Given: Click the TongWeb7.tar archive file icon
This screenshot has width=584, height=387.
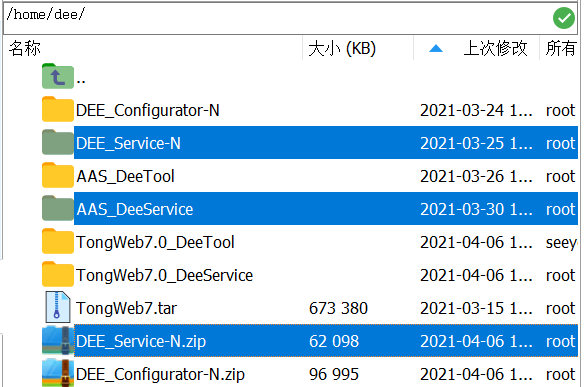Looking at the screenshot, I should pos(58,307).
